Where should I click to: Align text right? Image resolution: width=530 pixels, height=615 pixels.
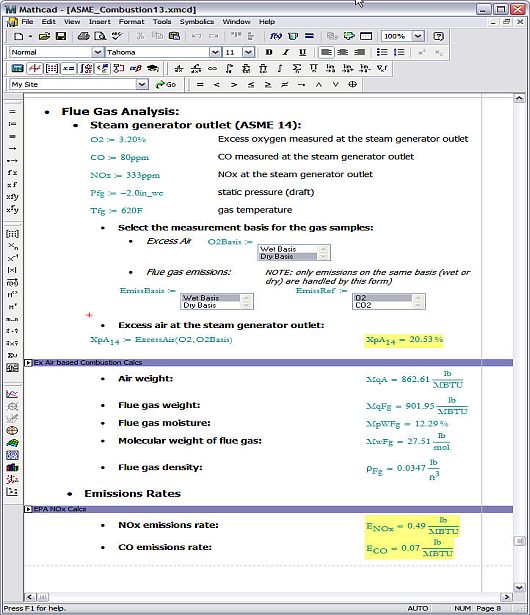[x=359, y=52]
